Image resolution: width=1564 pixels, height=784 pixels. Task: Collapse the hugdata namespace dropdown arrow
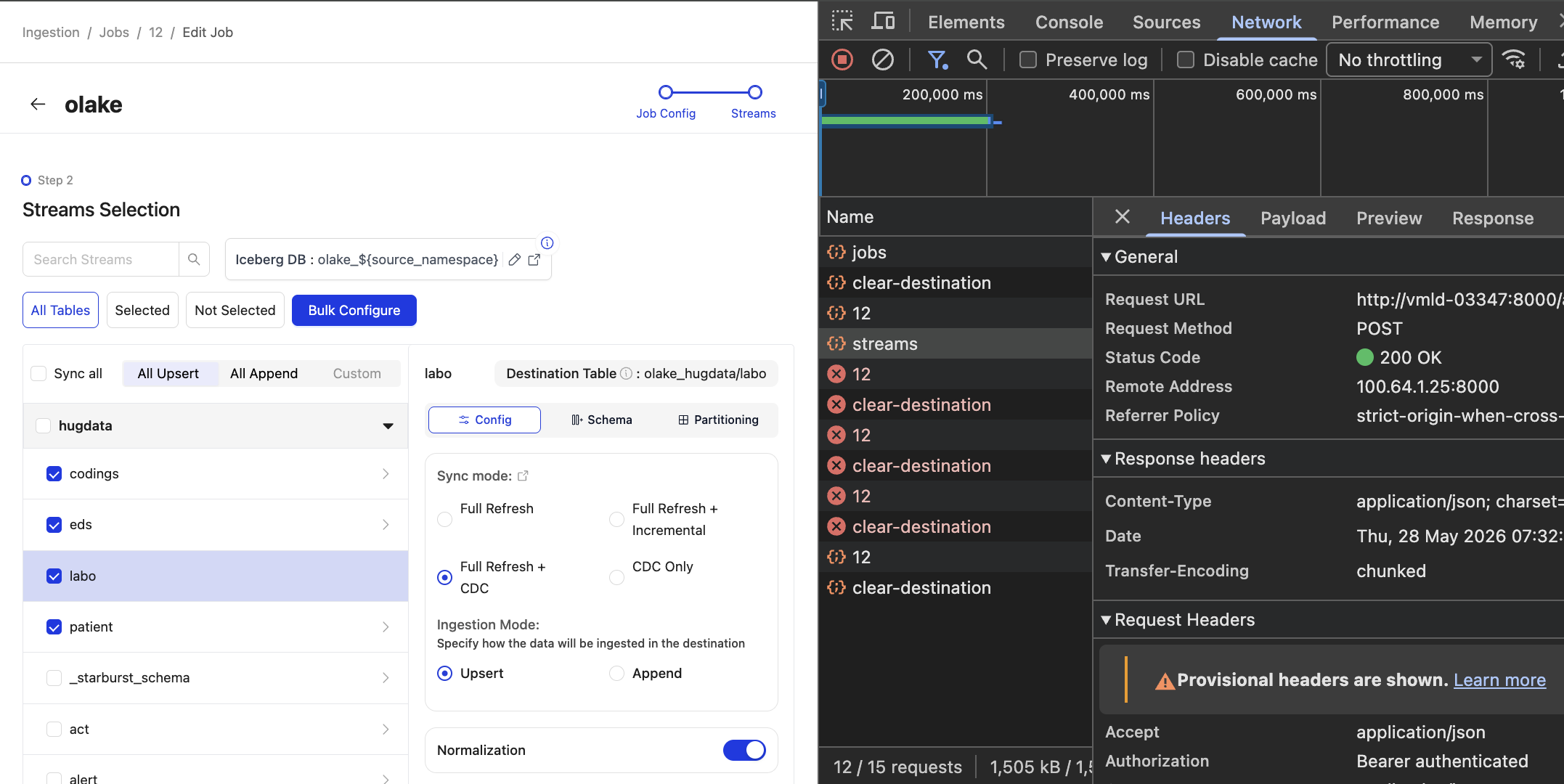[x=388, y=426]
